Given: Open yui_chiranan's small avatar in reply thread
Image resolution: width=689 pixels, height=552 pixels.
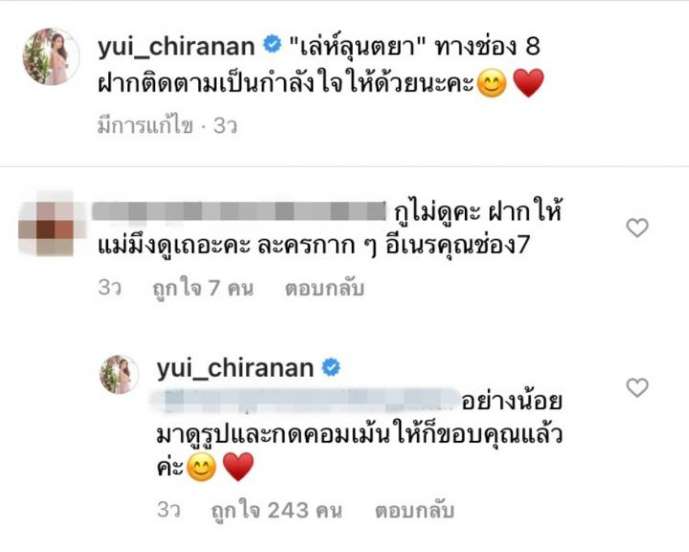Looking at the screenshot, I should click(119, 374).
